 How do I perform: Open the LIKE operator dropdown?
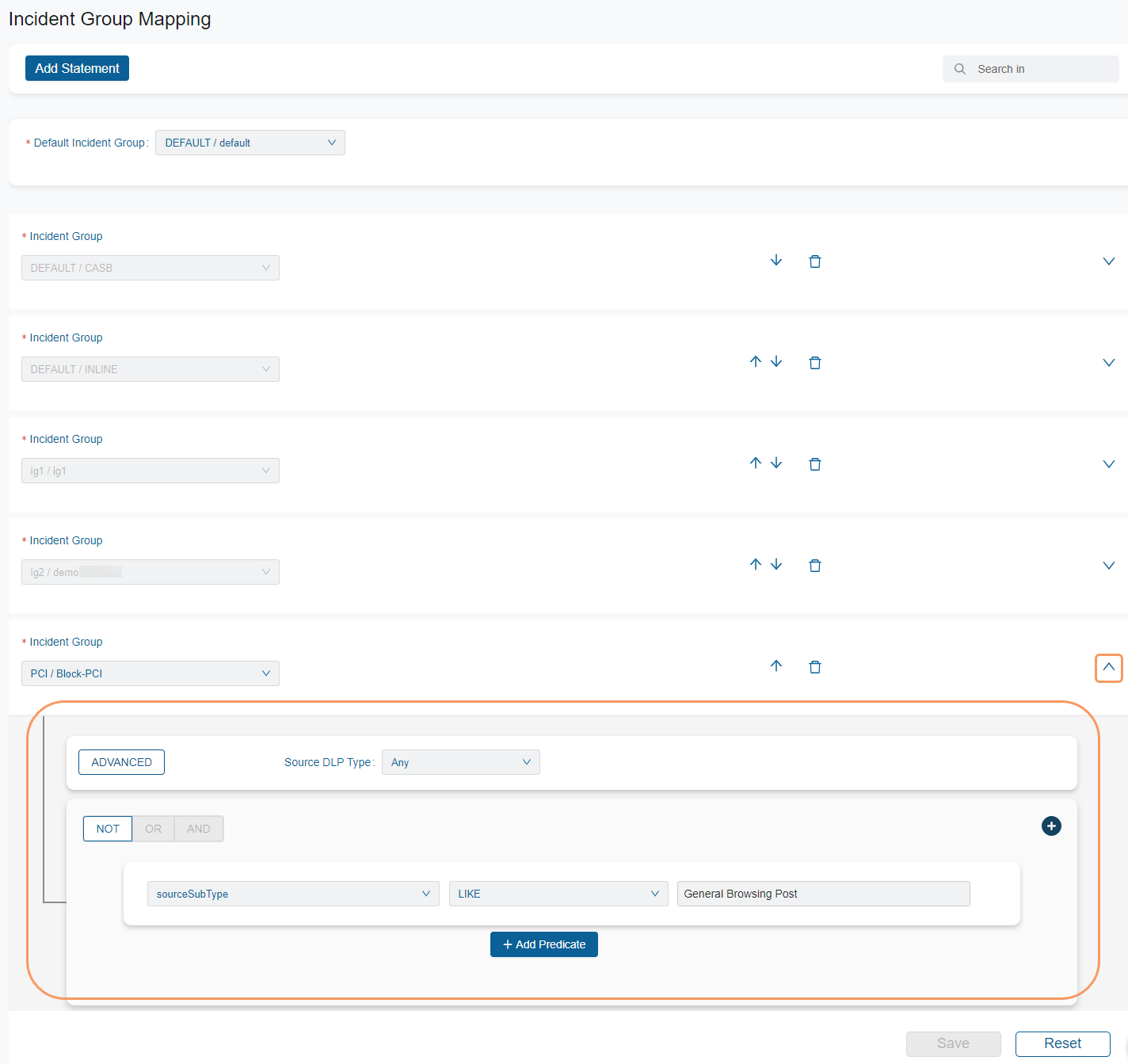pyautogui.click(x=558, y=894)
